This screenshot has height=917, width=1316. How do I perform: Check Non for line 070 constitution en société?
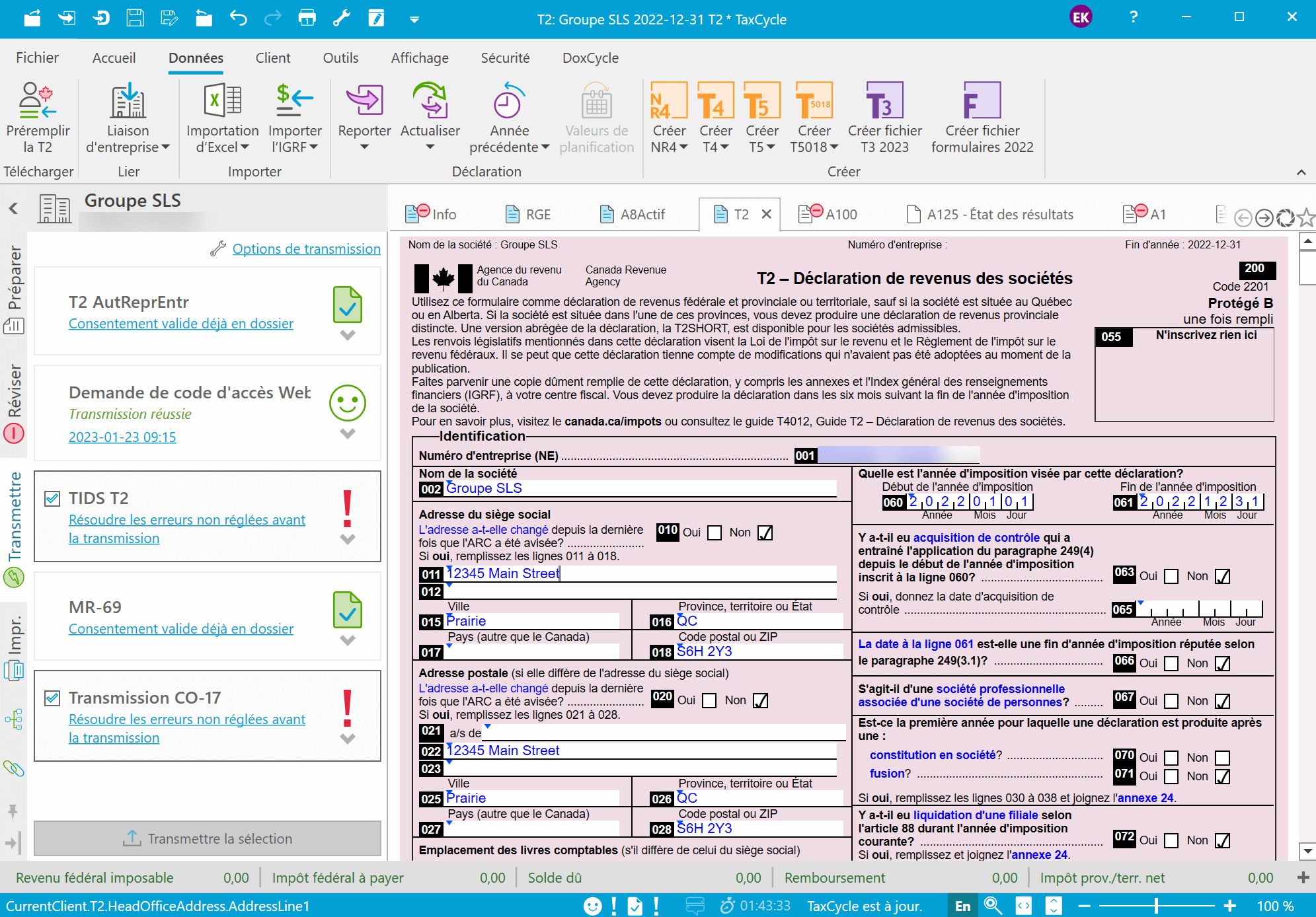coord(1223,758)
